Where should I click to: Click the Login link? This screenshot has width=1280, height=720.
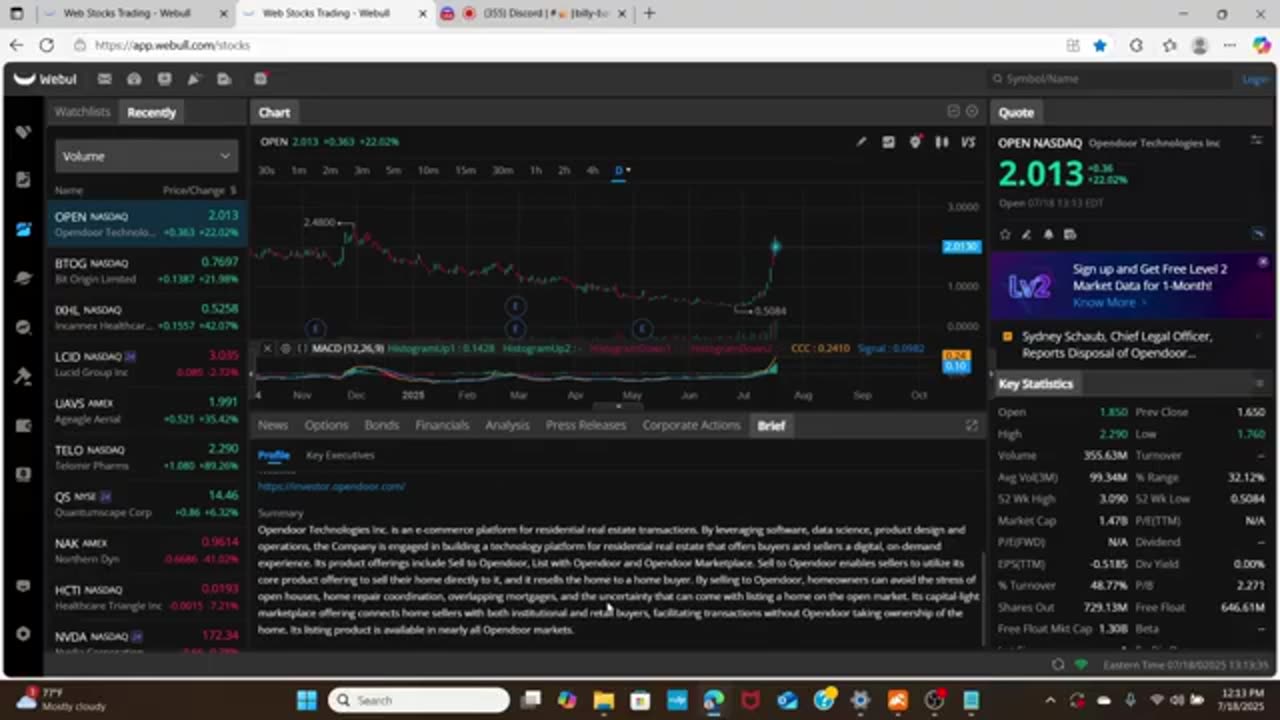click(x=1254, y=79)
